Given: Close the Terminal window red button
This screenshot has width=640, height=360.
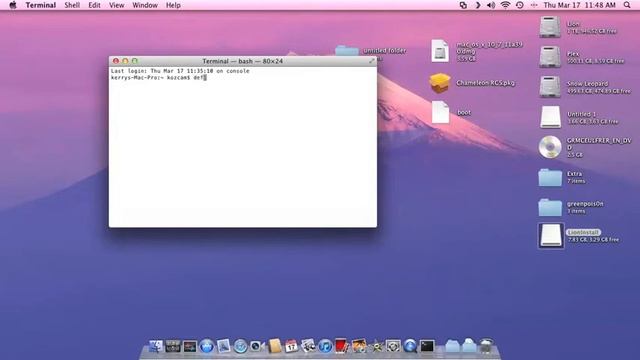Looking at the screenshot, I should tap(116, 61).
